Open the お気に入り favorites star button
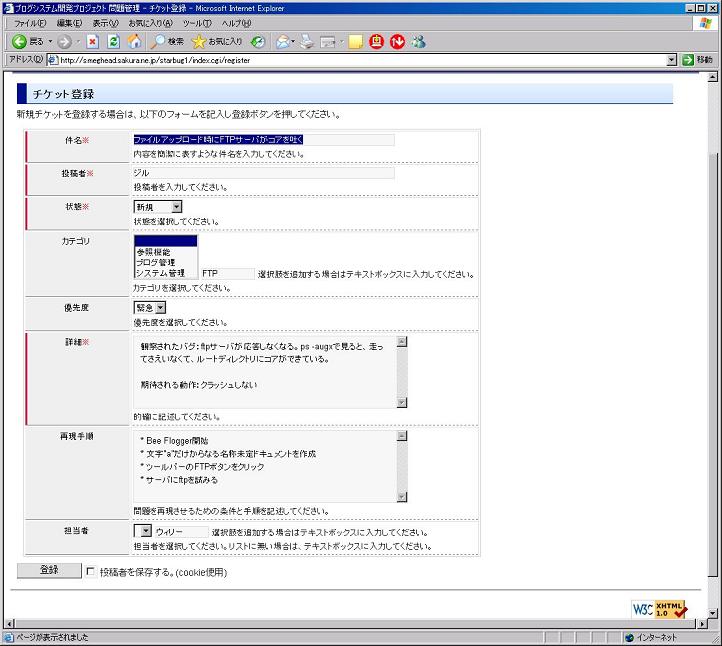This screenshot has width=722, height=646. 217,42
